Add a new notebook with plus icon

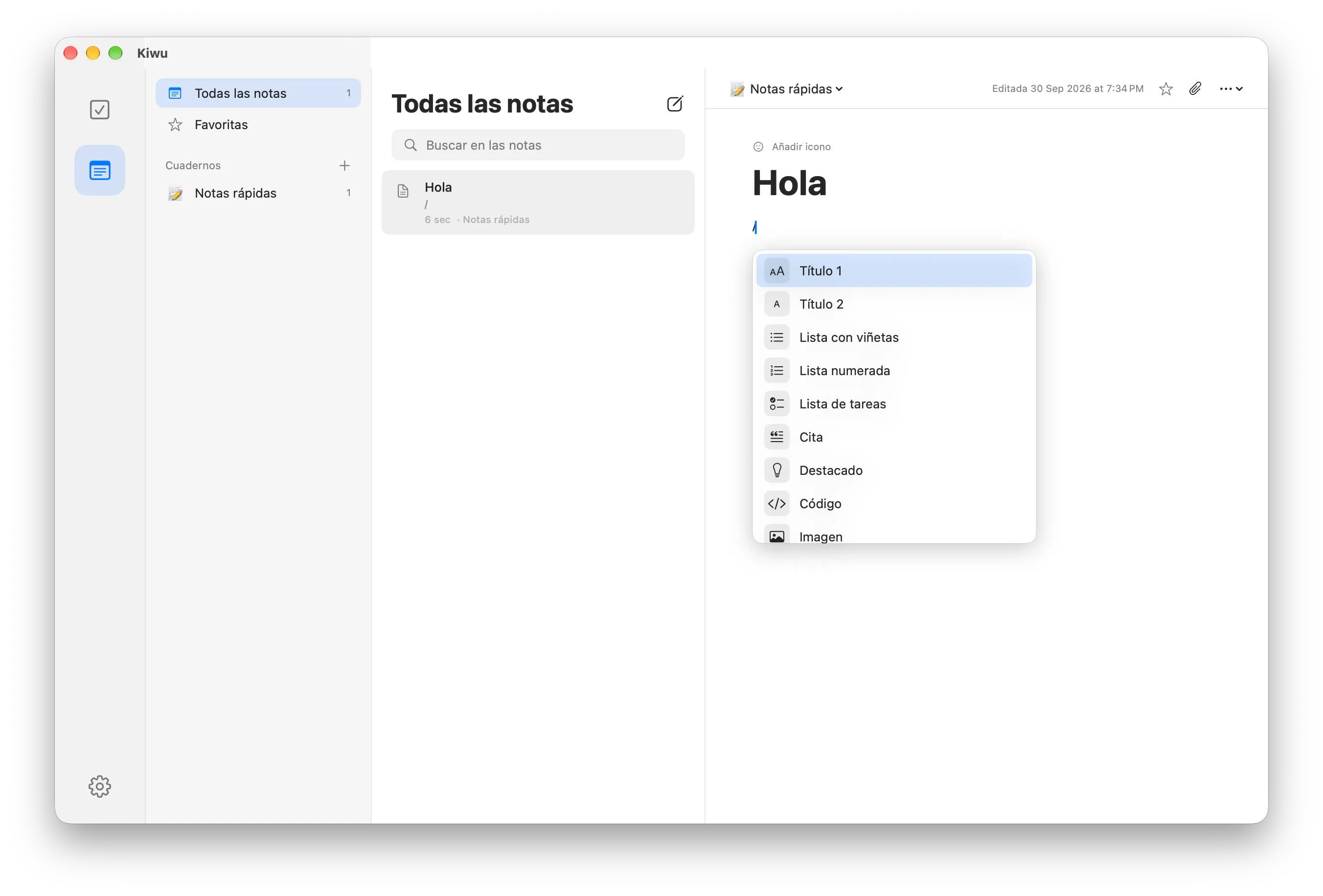point(344,165)
